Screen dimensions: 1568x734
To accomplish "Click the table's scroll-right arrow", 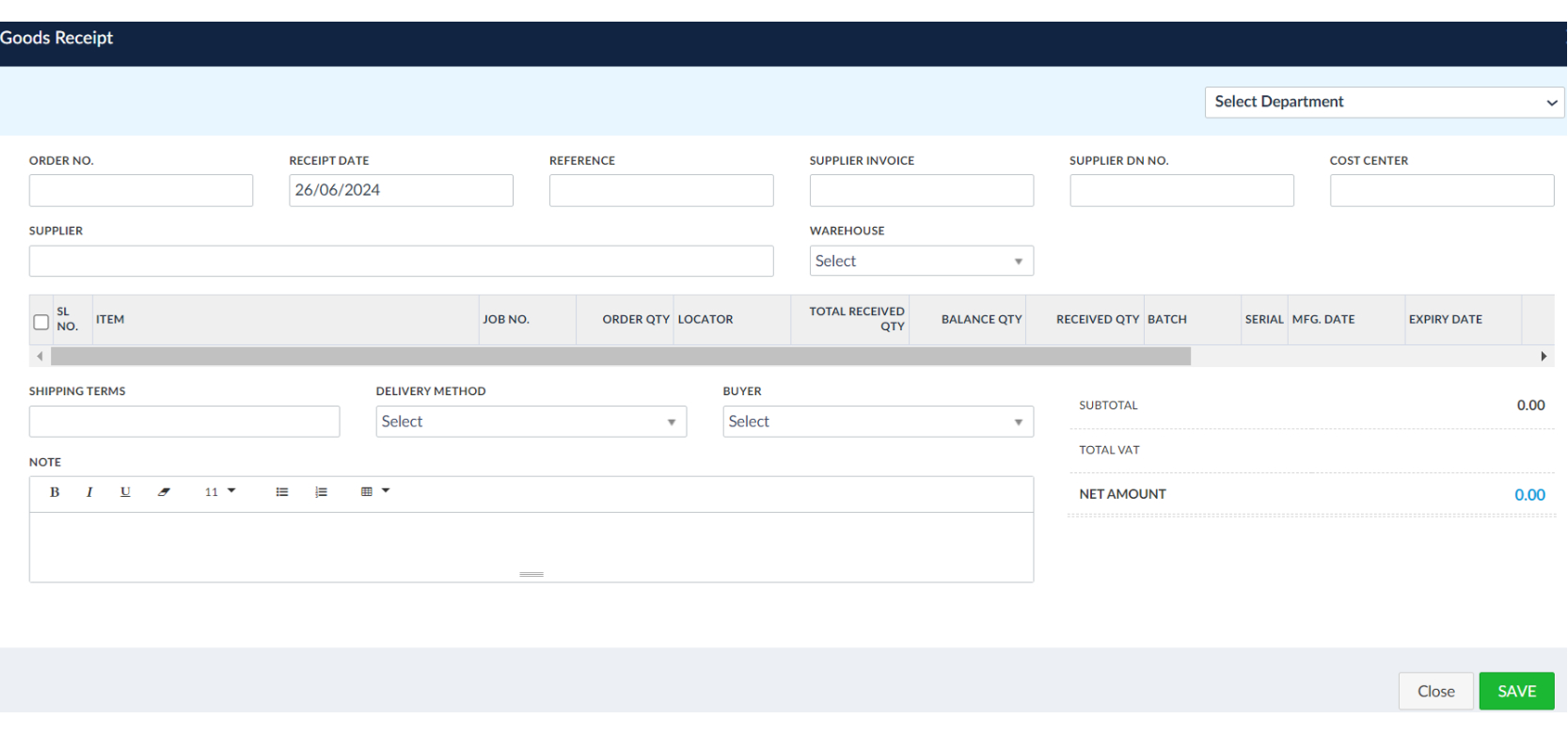I will point(1544,357).
